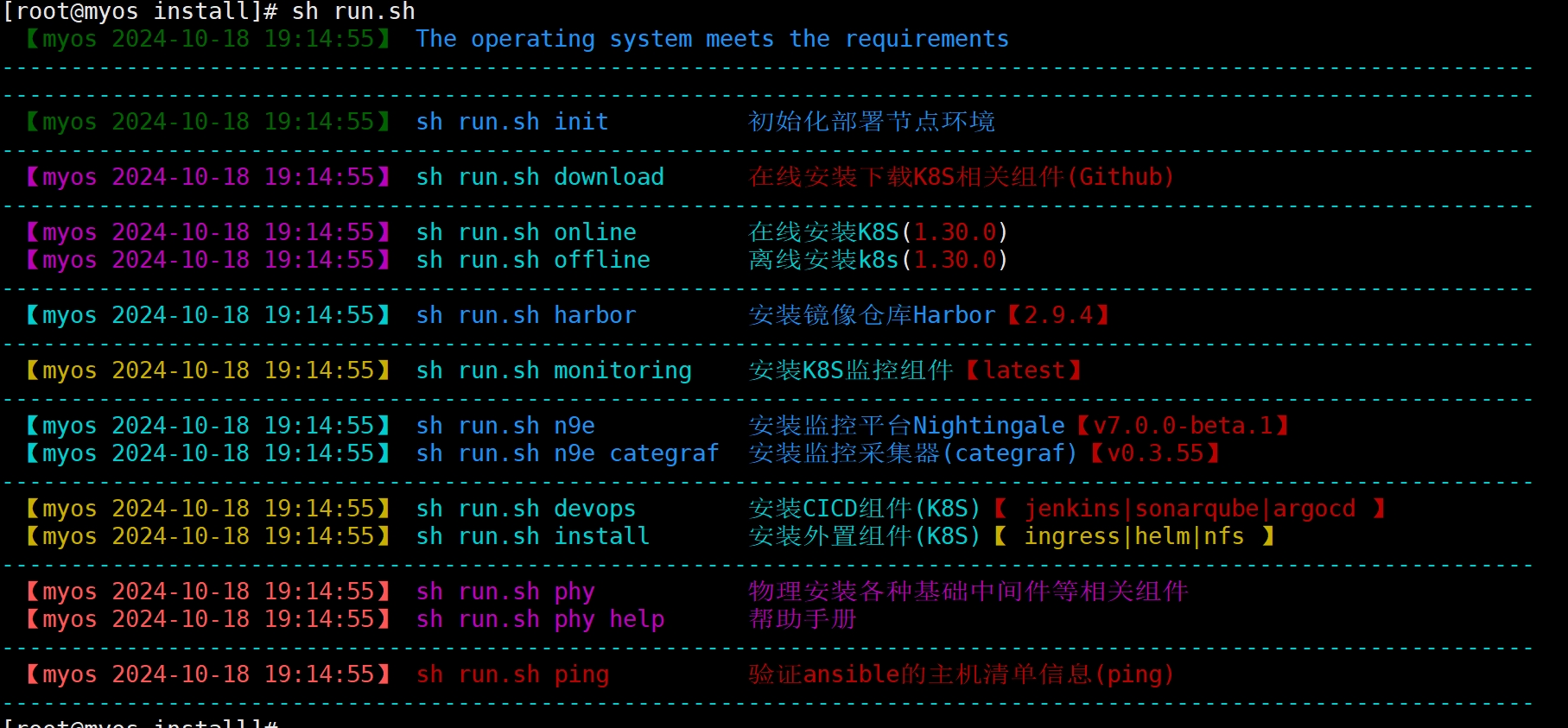Click the 'sh run.sh devops' command
The height and width of the screenshot is (728, 1568).
coord(526,509)
